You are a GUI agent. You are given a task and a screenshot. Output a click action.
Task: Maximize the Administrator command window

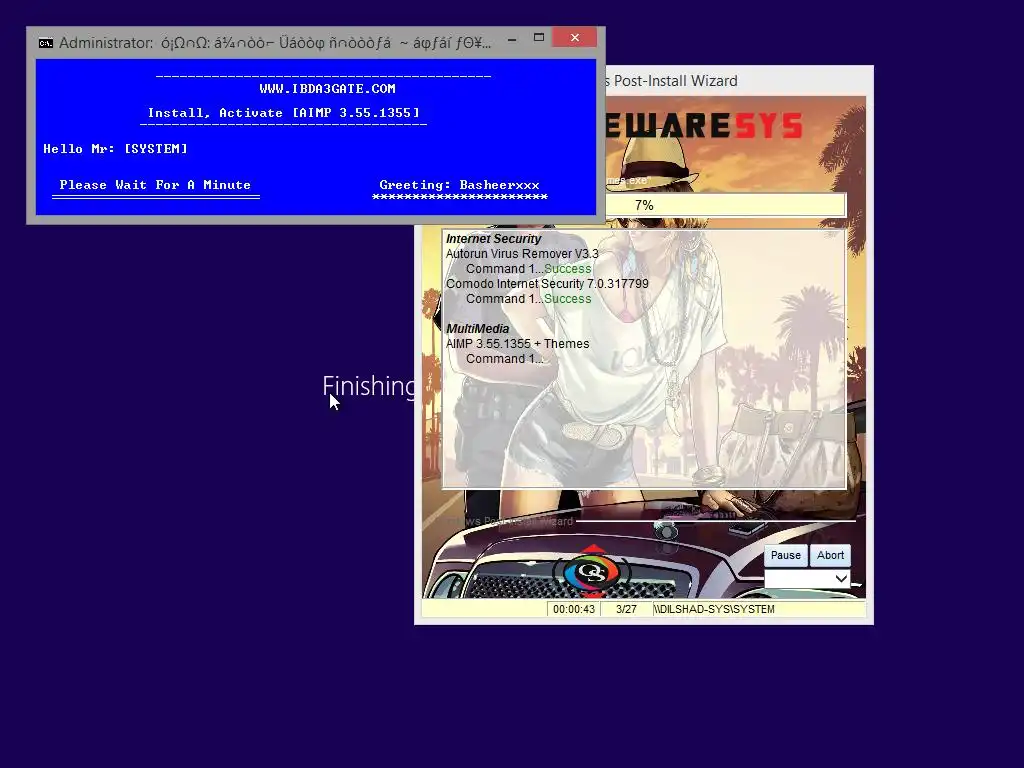[x=539, y=38]
